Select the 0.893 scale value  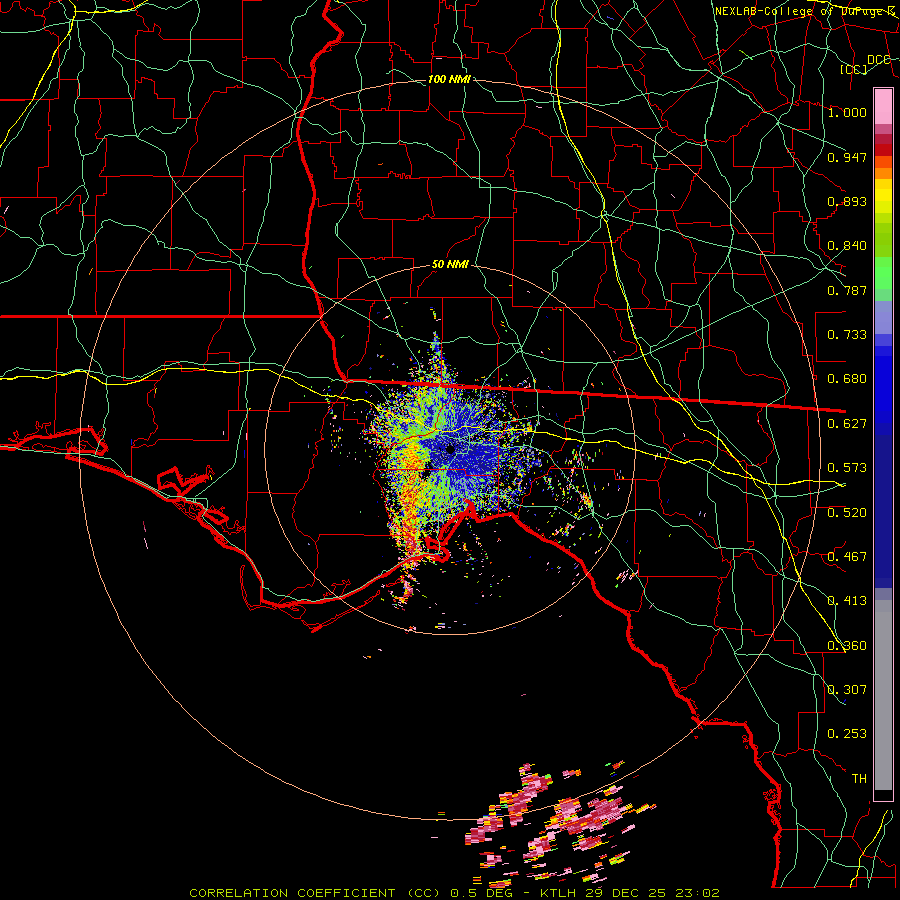847,201
